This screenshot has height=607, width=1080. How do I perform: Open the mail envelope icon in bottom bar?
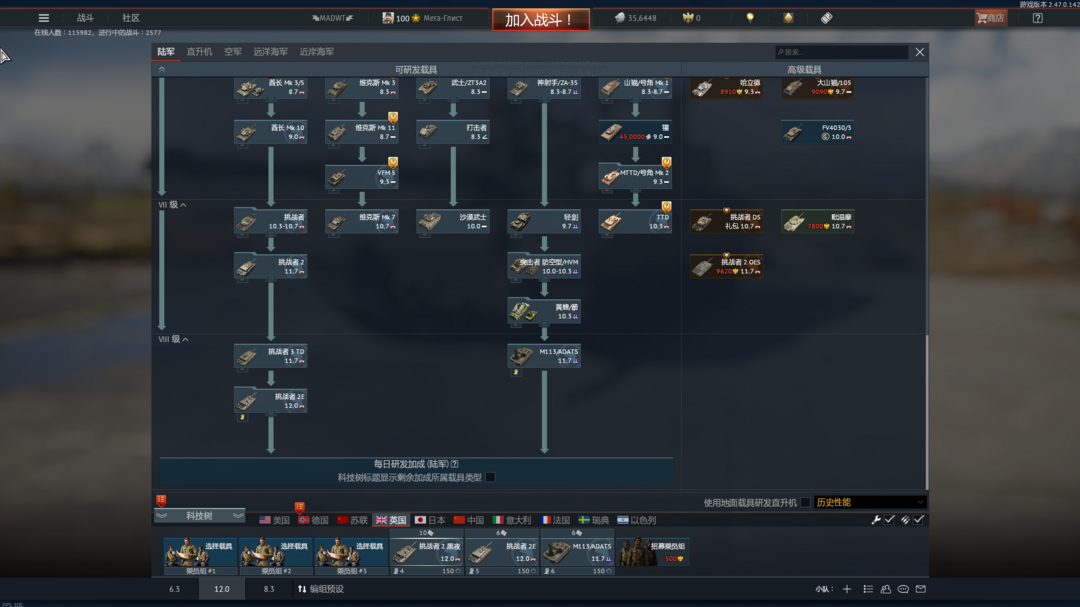coord(921,589)
